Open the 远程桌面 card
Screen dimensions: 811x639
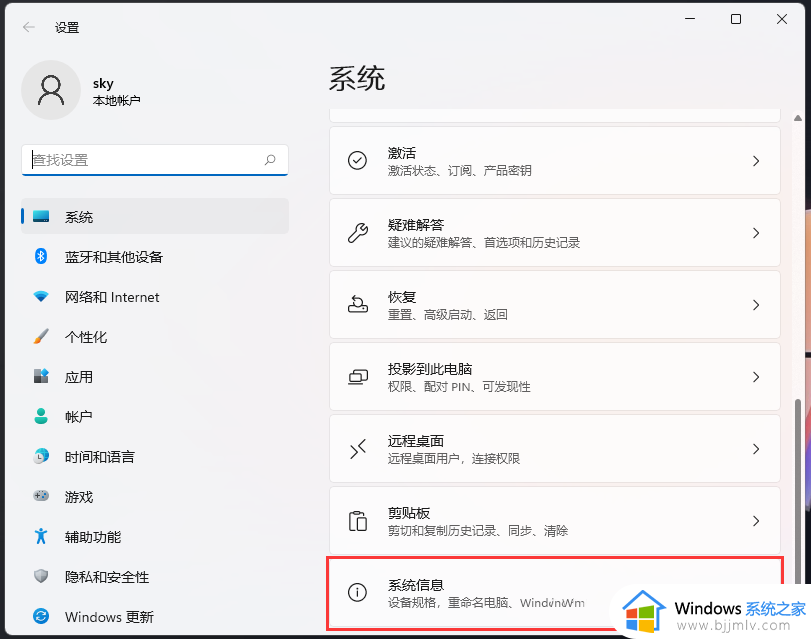[554, 449]
